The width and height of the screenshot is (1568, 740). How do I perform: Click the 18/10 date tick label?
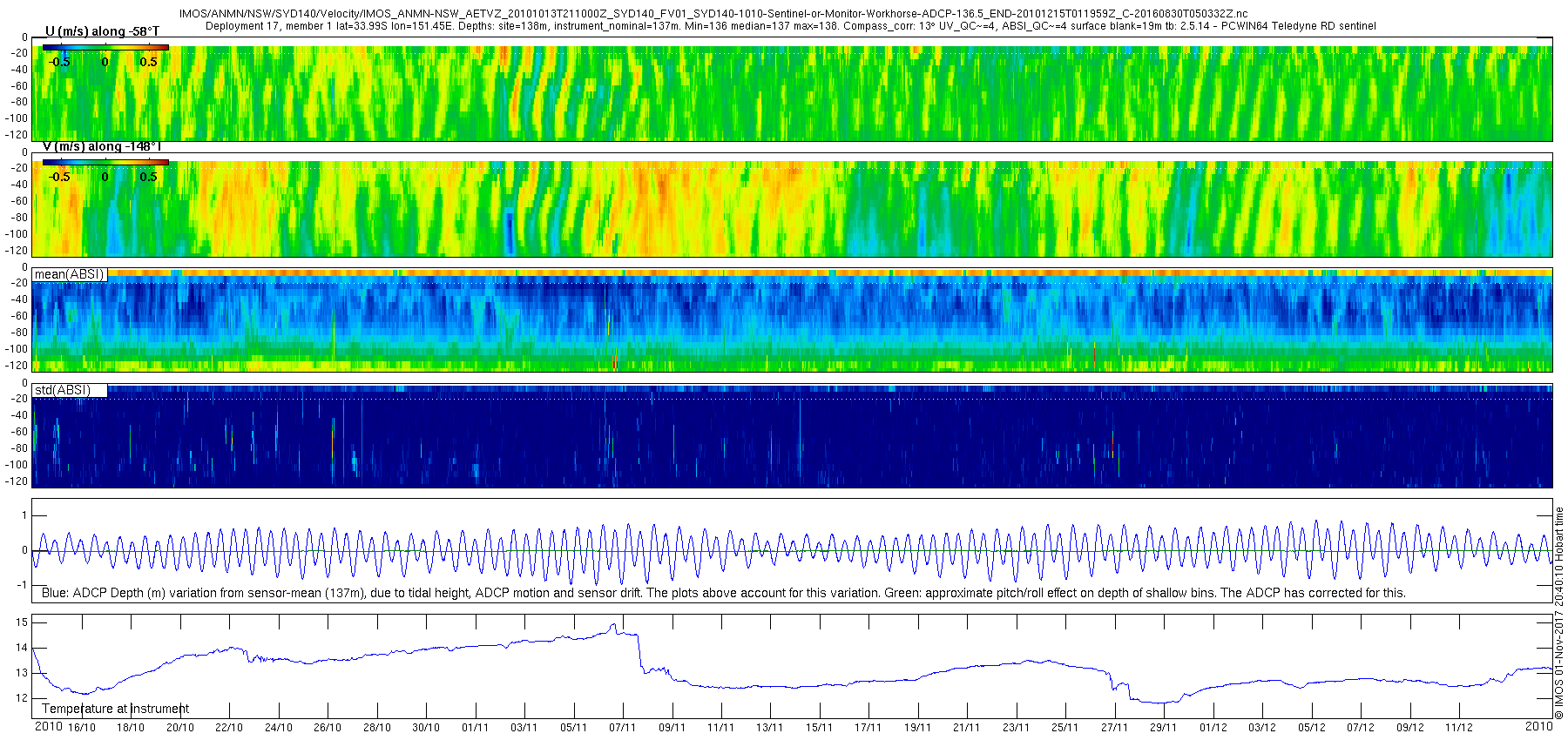click(131, 727)
